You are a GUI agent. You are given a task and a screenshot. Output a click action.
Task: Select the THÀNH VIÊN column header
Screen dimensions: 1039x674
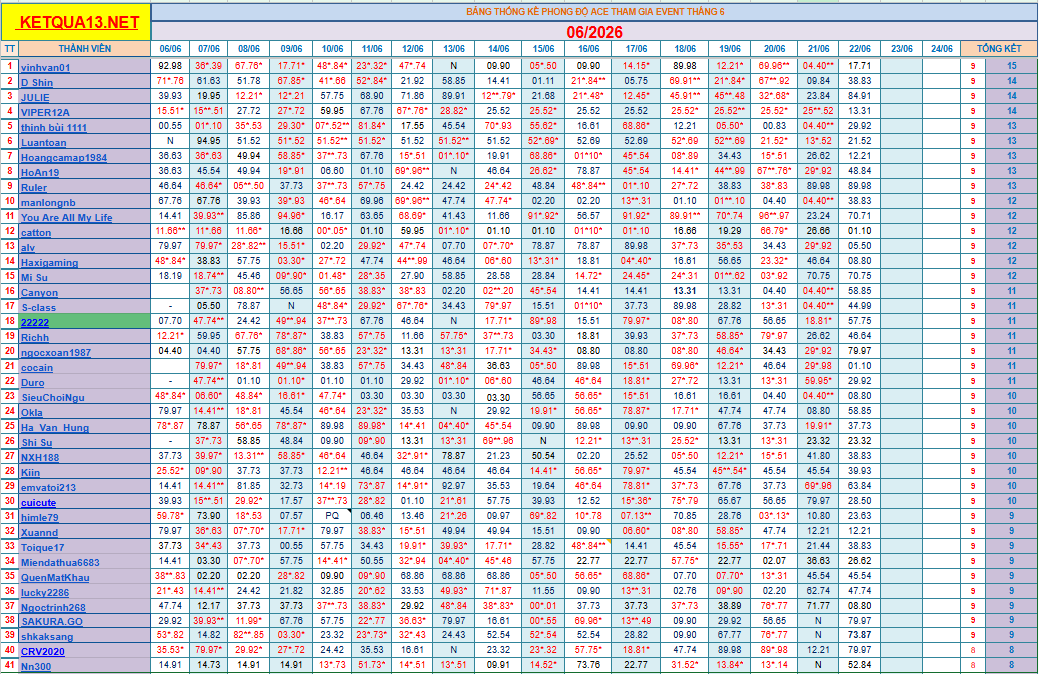click(x=85, y=48)
